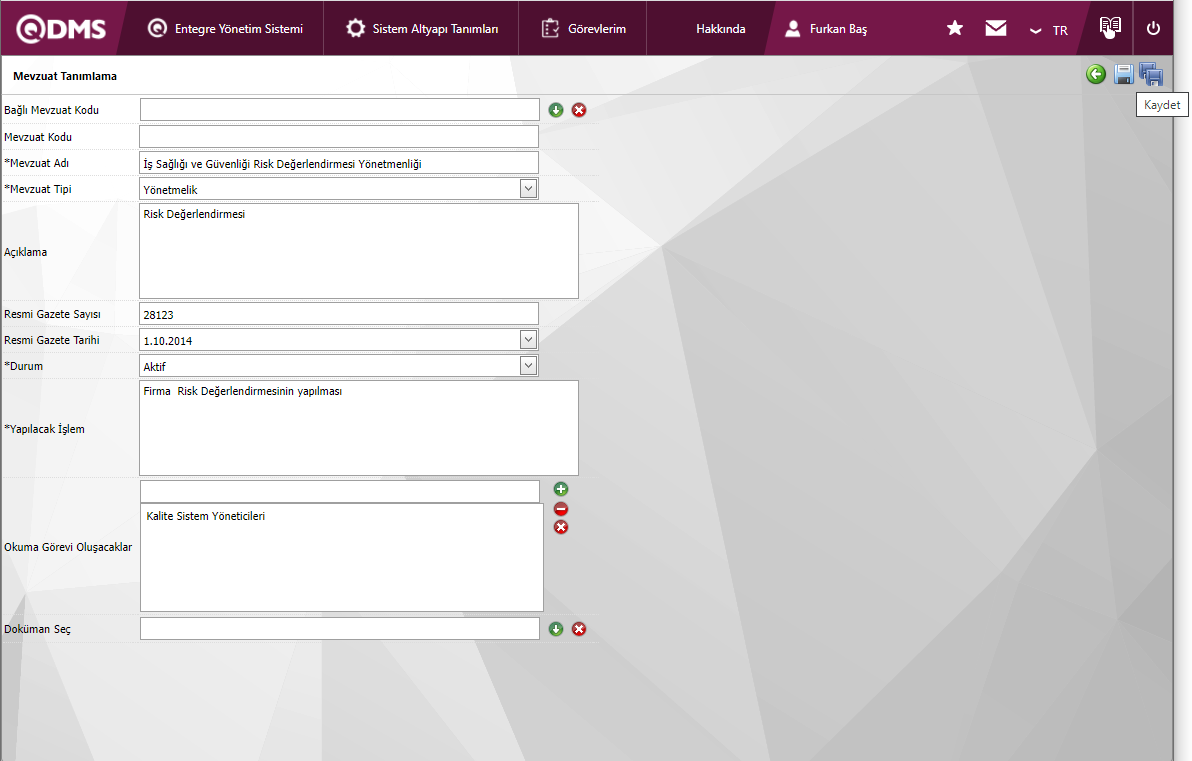Open the TR language dropdown
Viewport: 1192px width, 761px height.
pyautogui.click(x=1048, y=30)
